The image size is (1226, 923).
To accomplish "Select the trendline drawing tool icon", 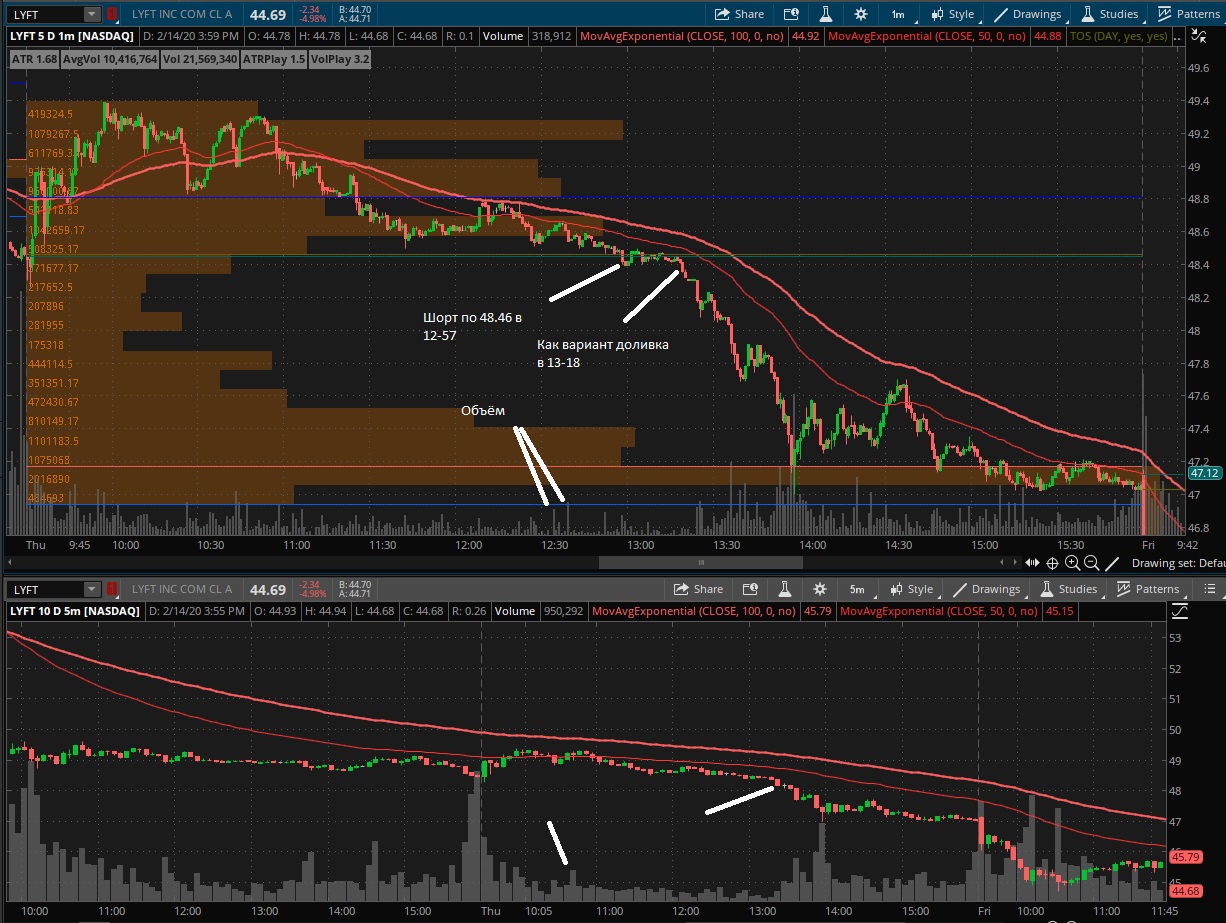I will 1113,563.
